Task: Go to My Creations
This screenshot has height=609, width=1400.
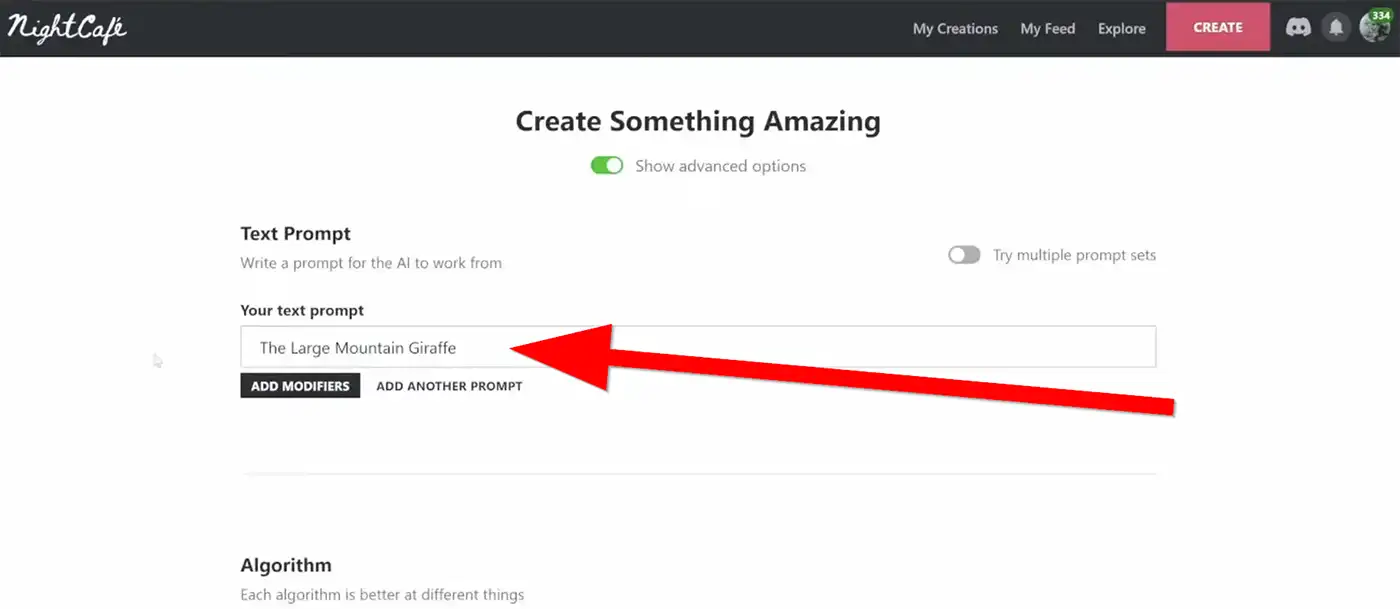Action: click(x=955, y=28)
